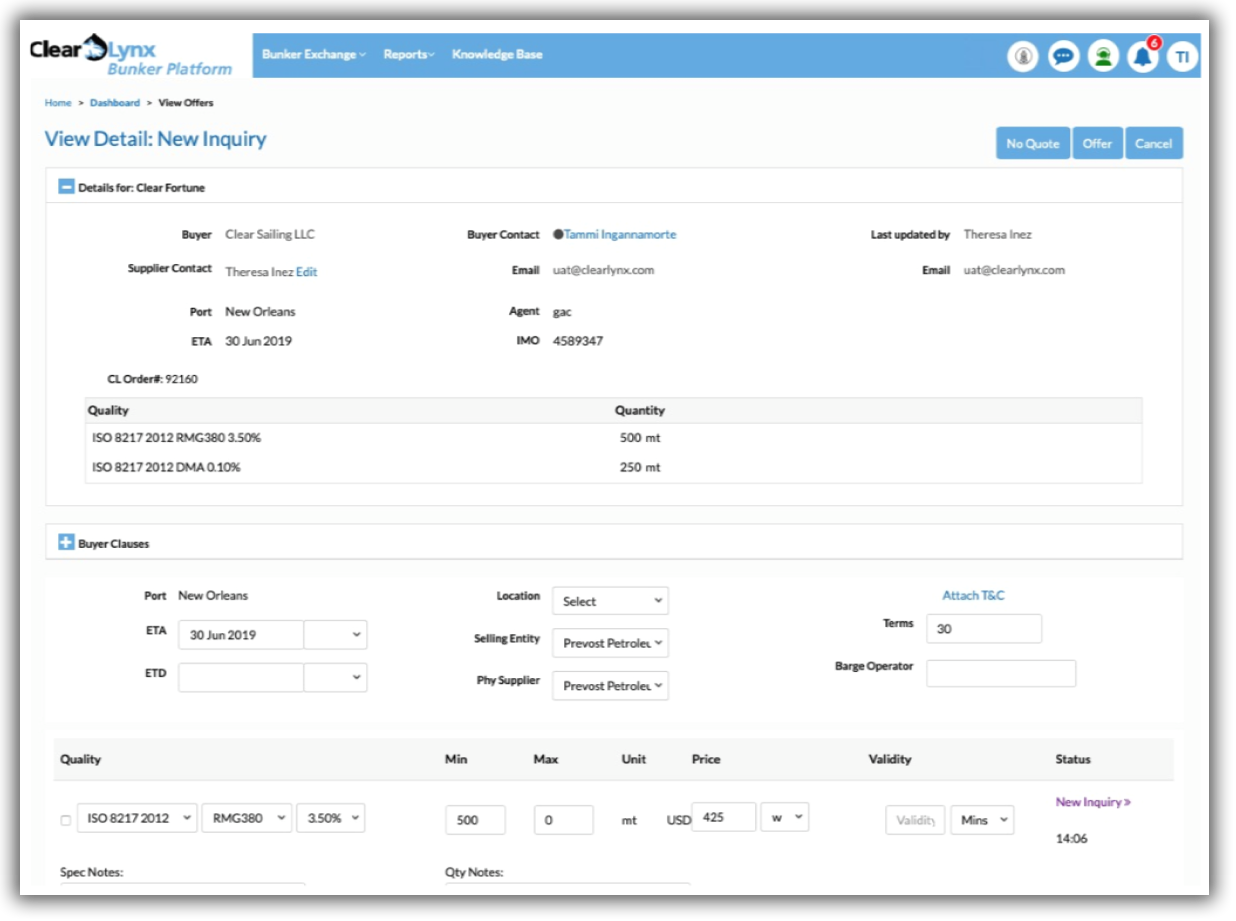Click the 500 mt quantity cell
Image resolution: width=1236 pixels, height=921 pixels.
pos(640,438)
